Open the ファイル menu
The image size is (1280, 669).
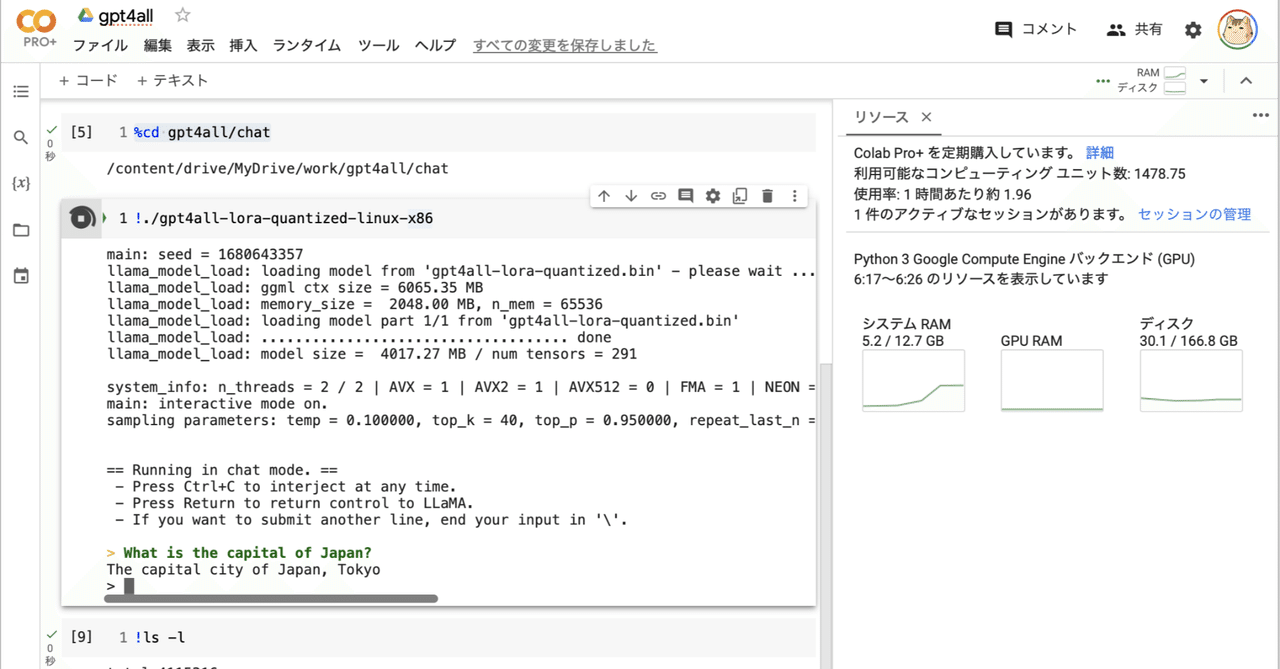coord(100,45)
